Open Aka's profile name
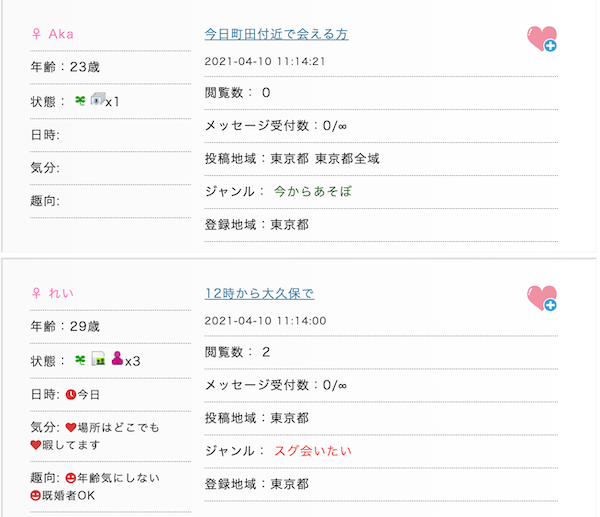Viewport: 600px width, 517px height. (62, 34)
